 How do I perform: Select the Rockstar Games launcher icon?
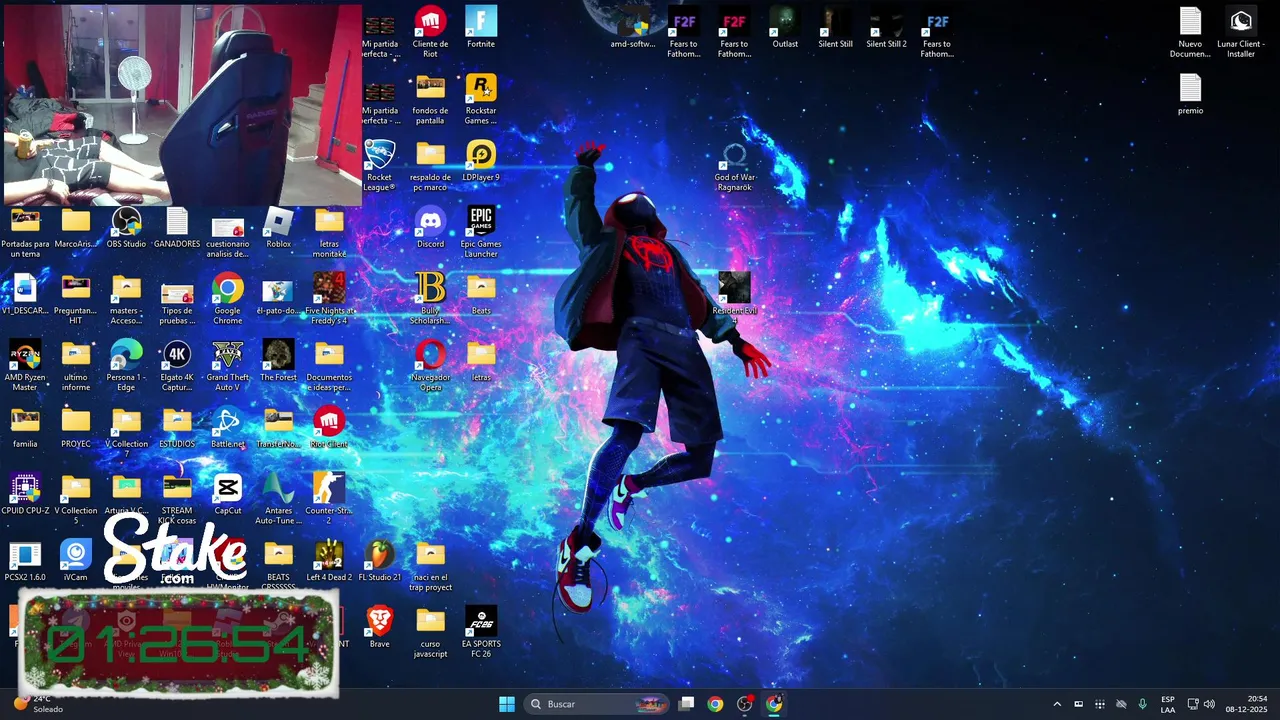[x=481, y=98]
